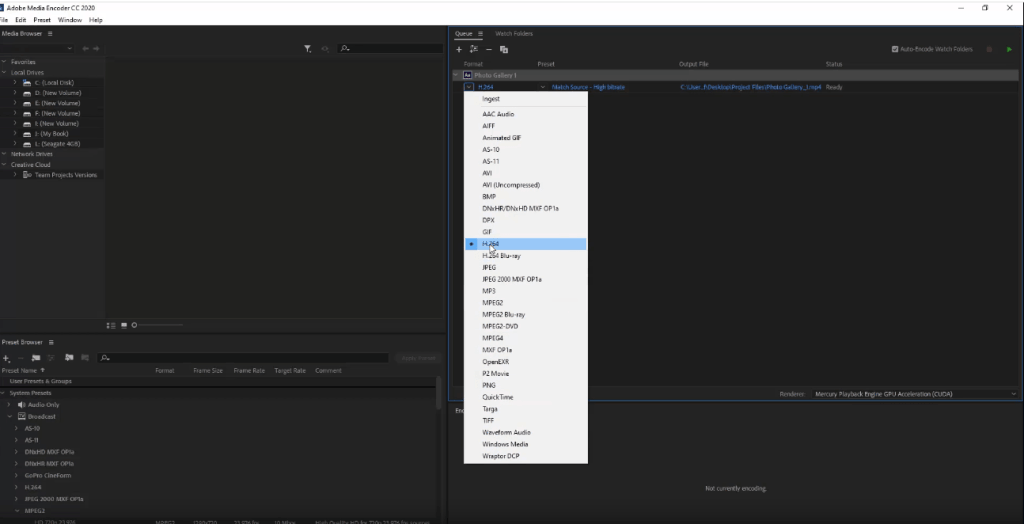
Task: Remove the selected item with Queue minus icon
Action: (x=488, y=49)
